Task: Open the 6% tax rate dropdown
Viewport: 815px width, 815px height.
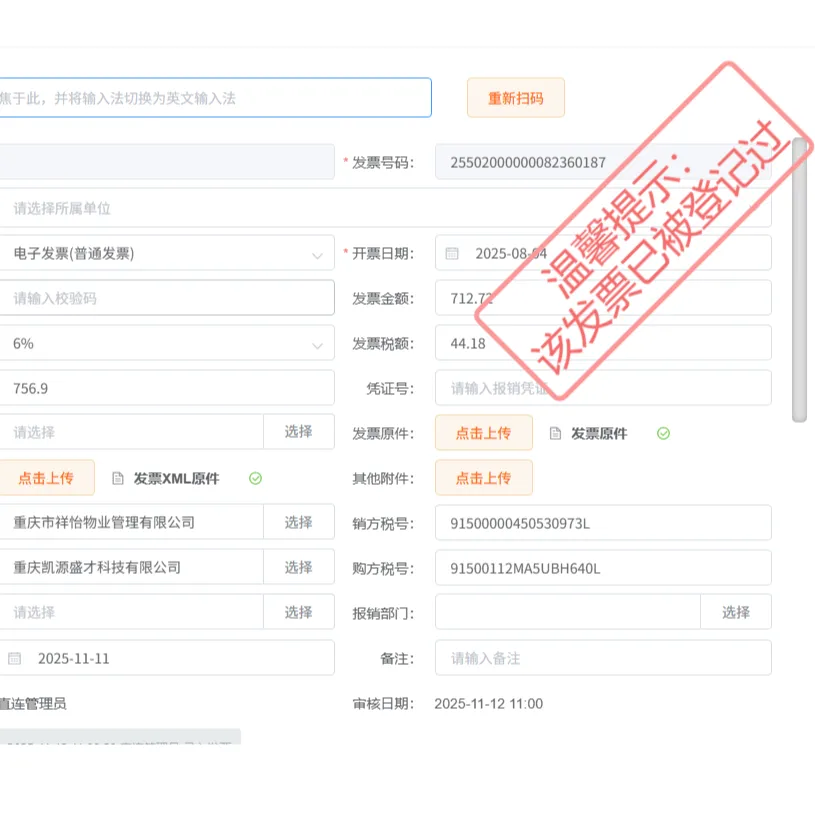Action: coord(319,342)
